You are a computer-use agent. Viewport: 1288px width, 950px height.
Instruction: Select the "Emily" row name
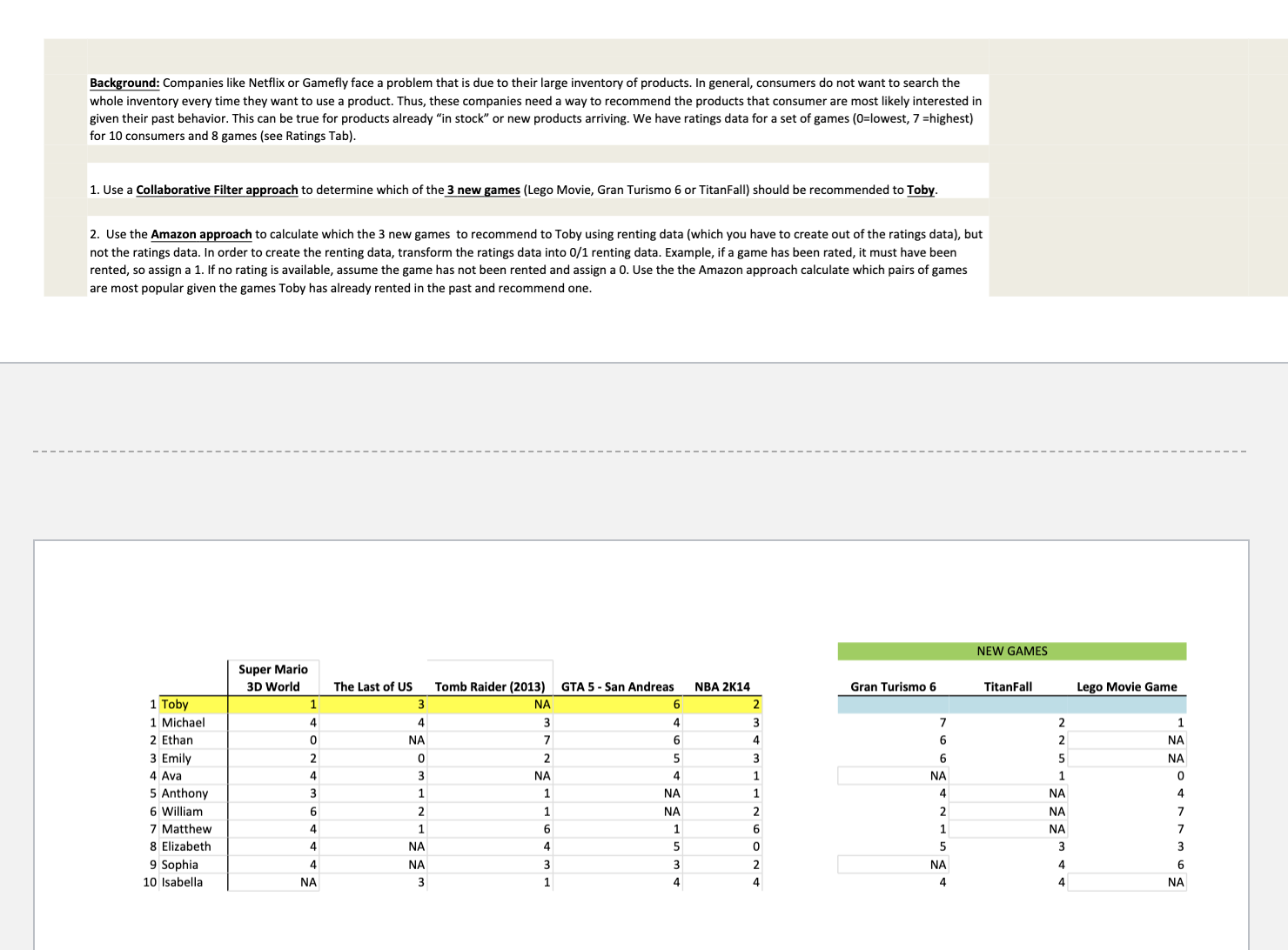[x=177, y=759]
